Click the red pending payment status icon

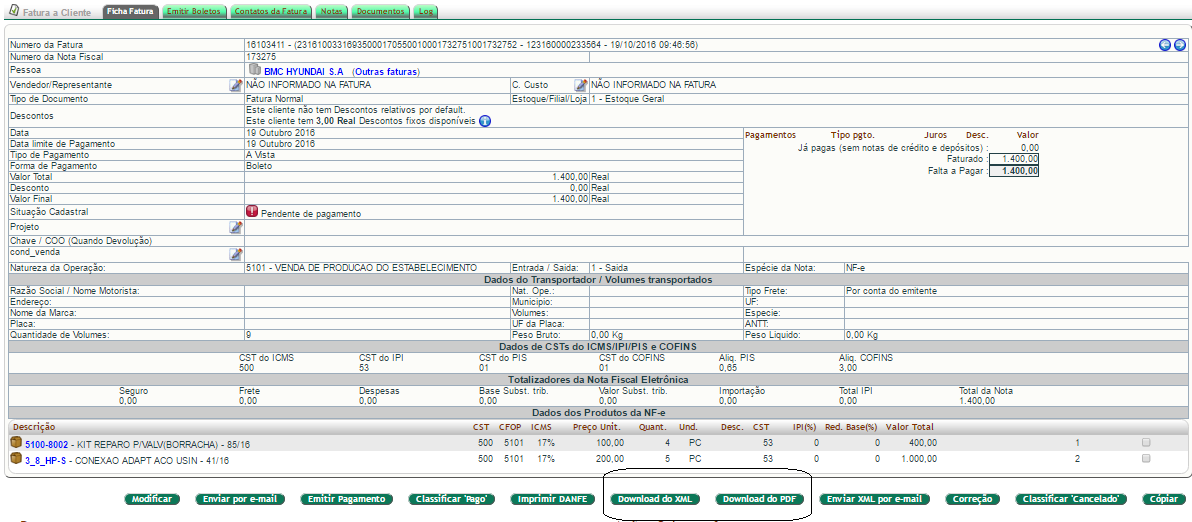point(252,212)
